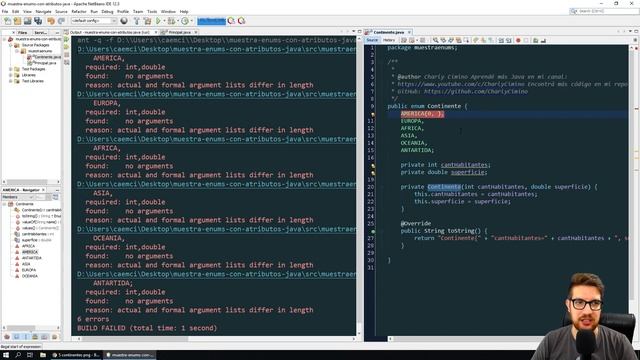
Task: Click the Debug Project toolbar icon
Action: (171, 21)
